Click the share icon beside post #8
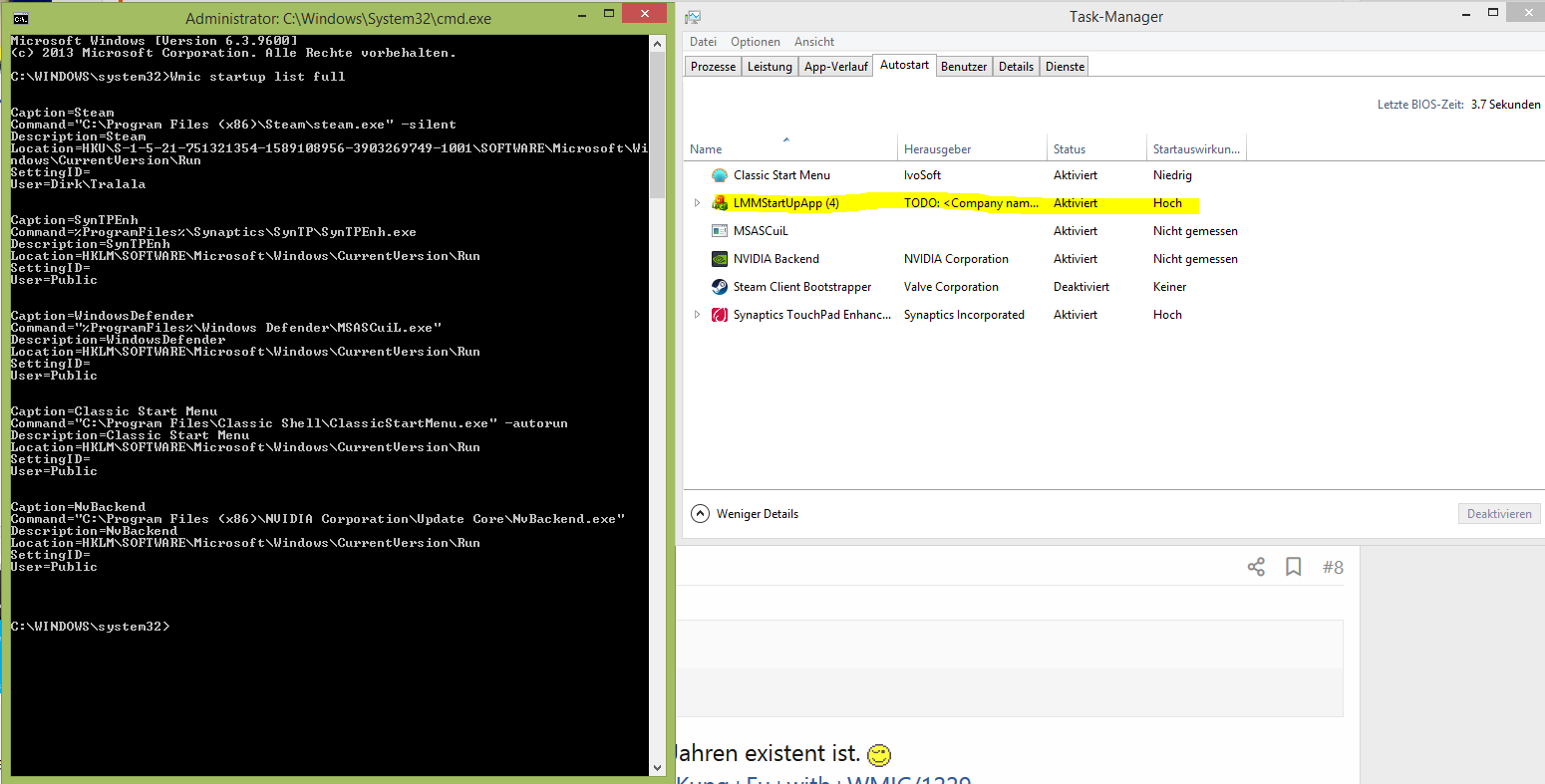1545x784 pixels. pos(1256,567)
